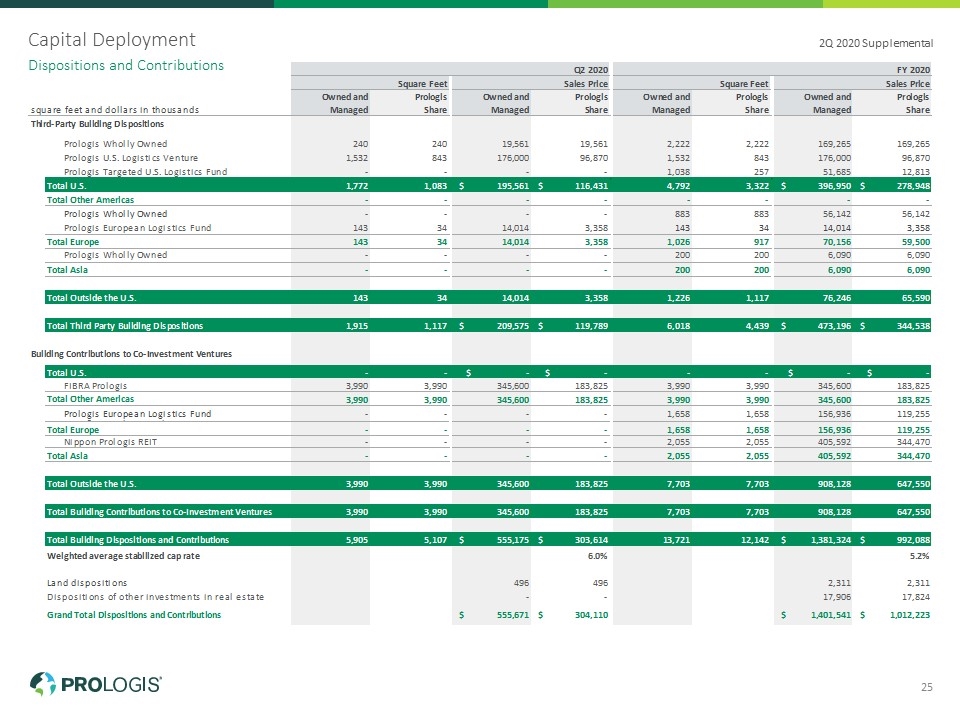Click the 'Land dispositions' row label

pos(87,583)
